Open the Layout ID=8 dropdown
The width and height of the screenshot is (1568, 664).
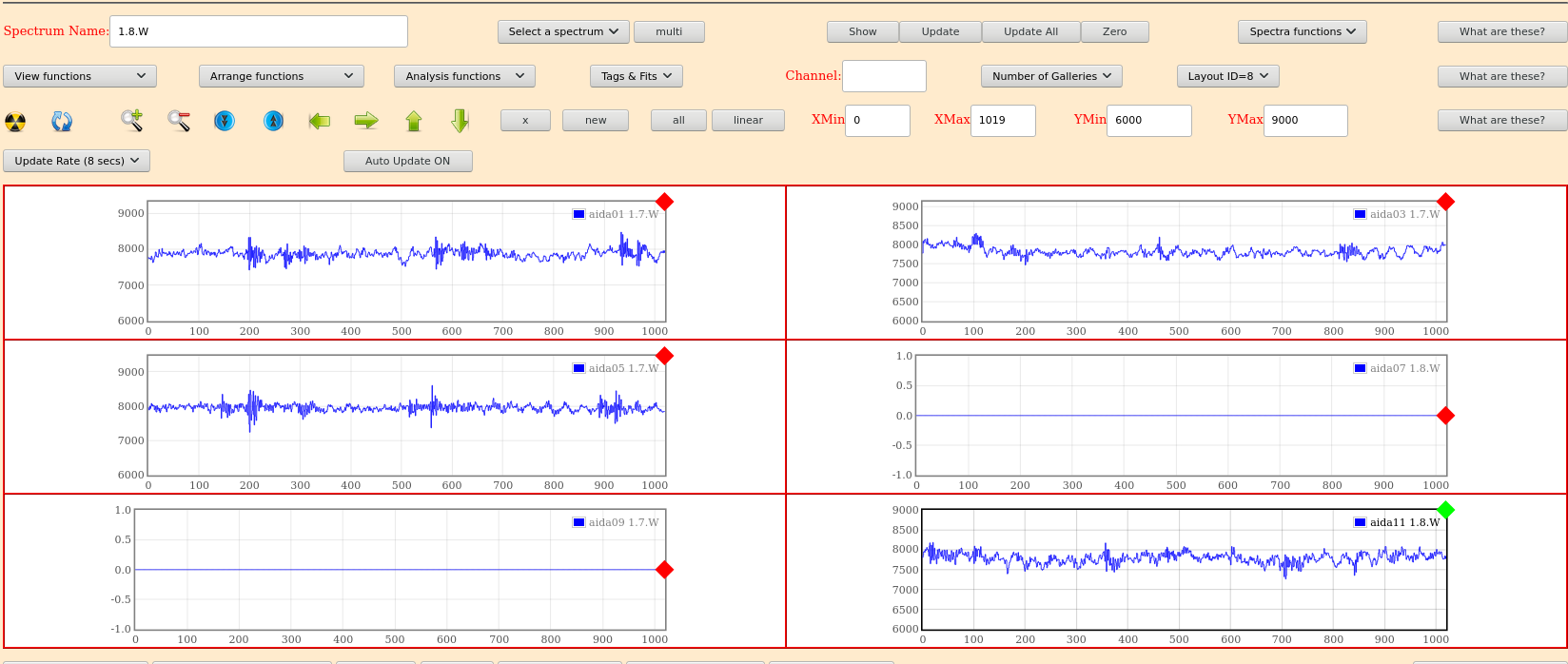(x=1227, y=77)
